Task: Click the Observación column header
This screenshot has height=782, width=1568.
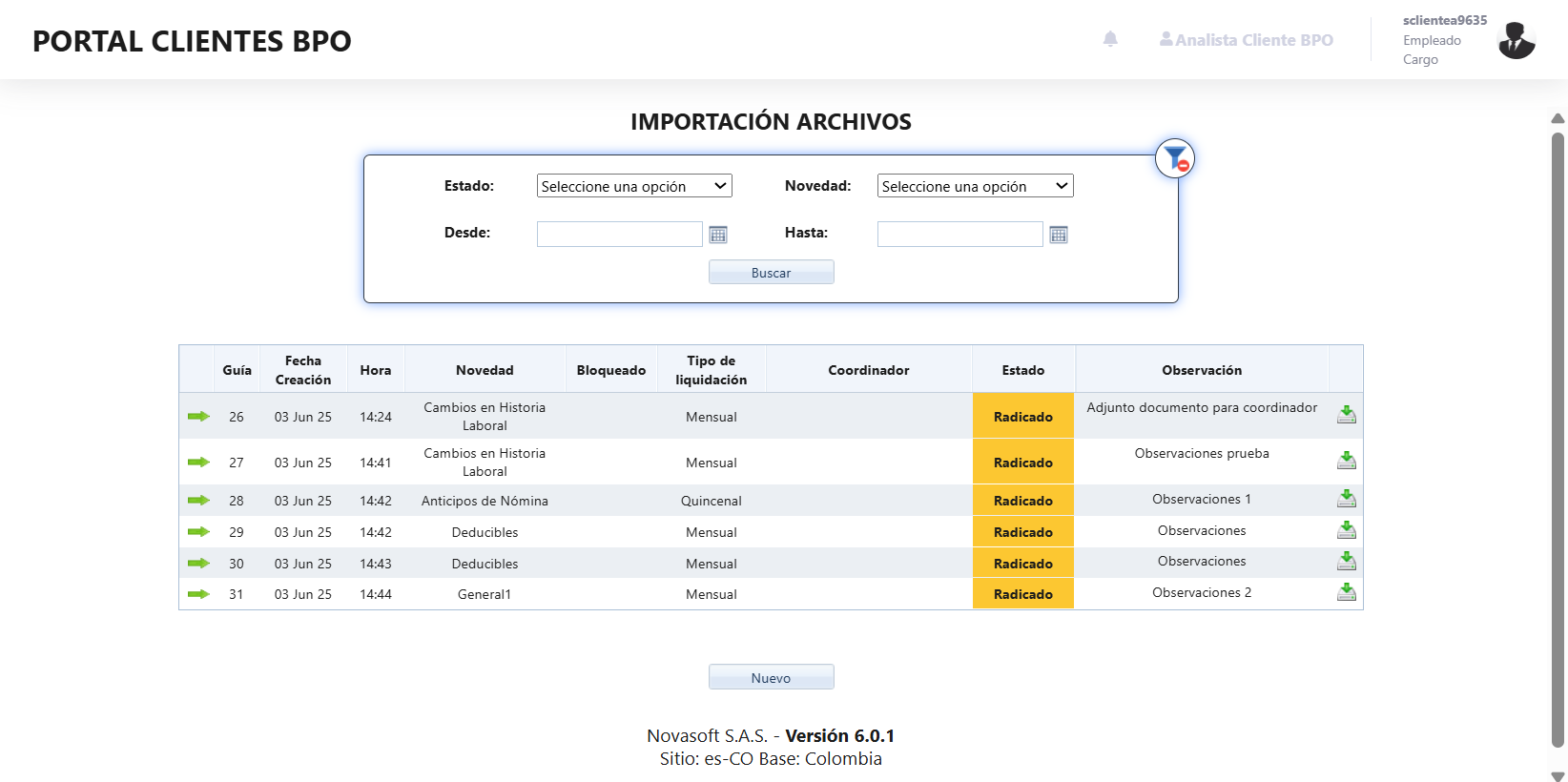Action: [x=1202, y=370]
